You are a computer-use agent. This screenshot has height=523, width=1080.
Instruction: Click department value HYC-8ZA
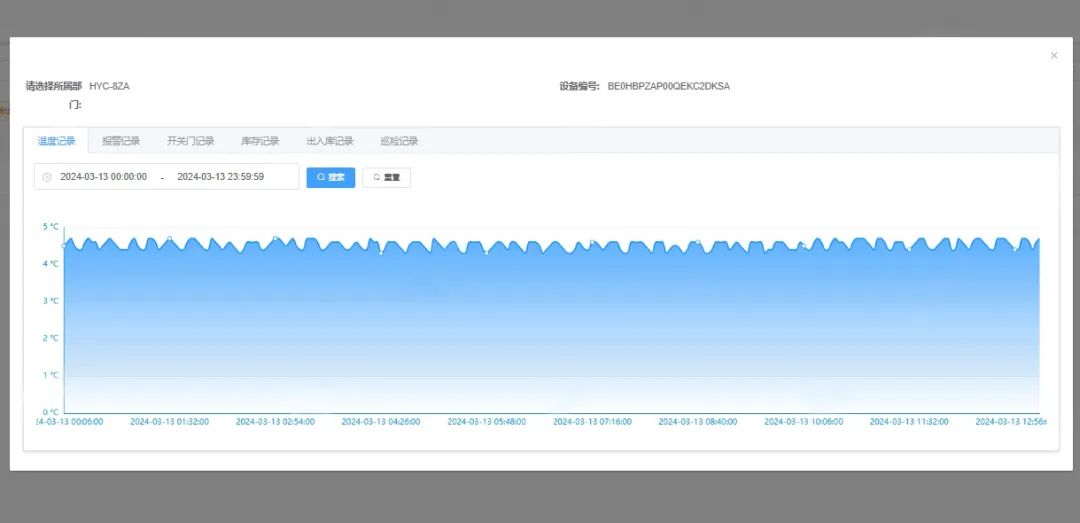[110, 86]
